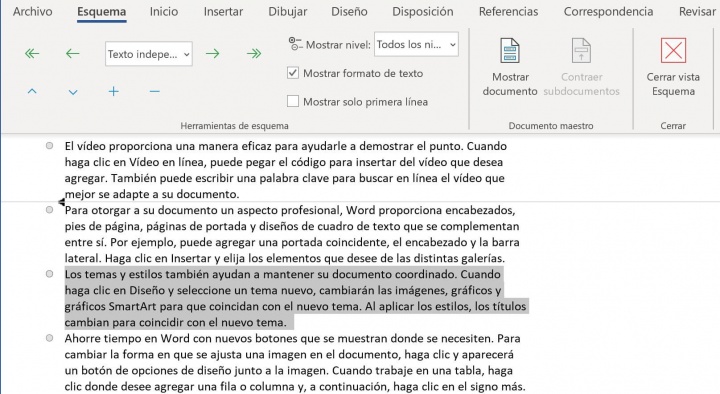This screenshot has width=720, height=394.
Task: Demote outline level single right arrow
Action: [x=212, y=54]
